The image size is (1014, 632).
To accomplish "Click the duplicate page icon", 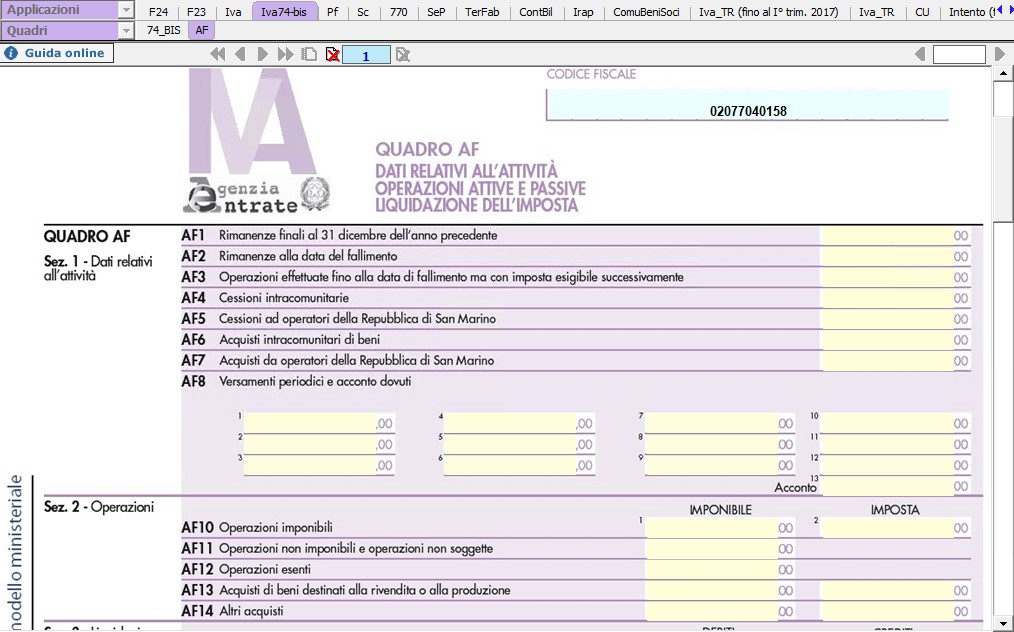I will click(310, 55).
